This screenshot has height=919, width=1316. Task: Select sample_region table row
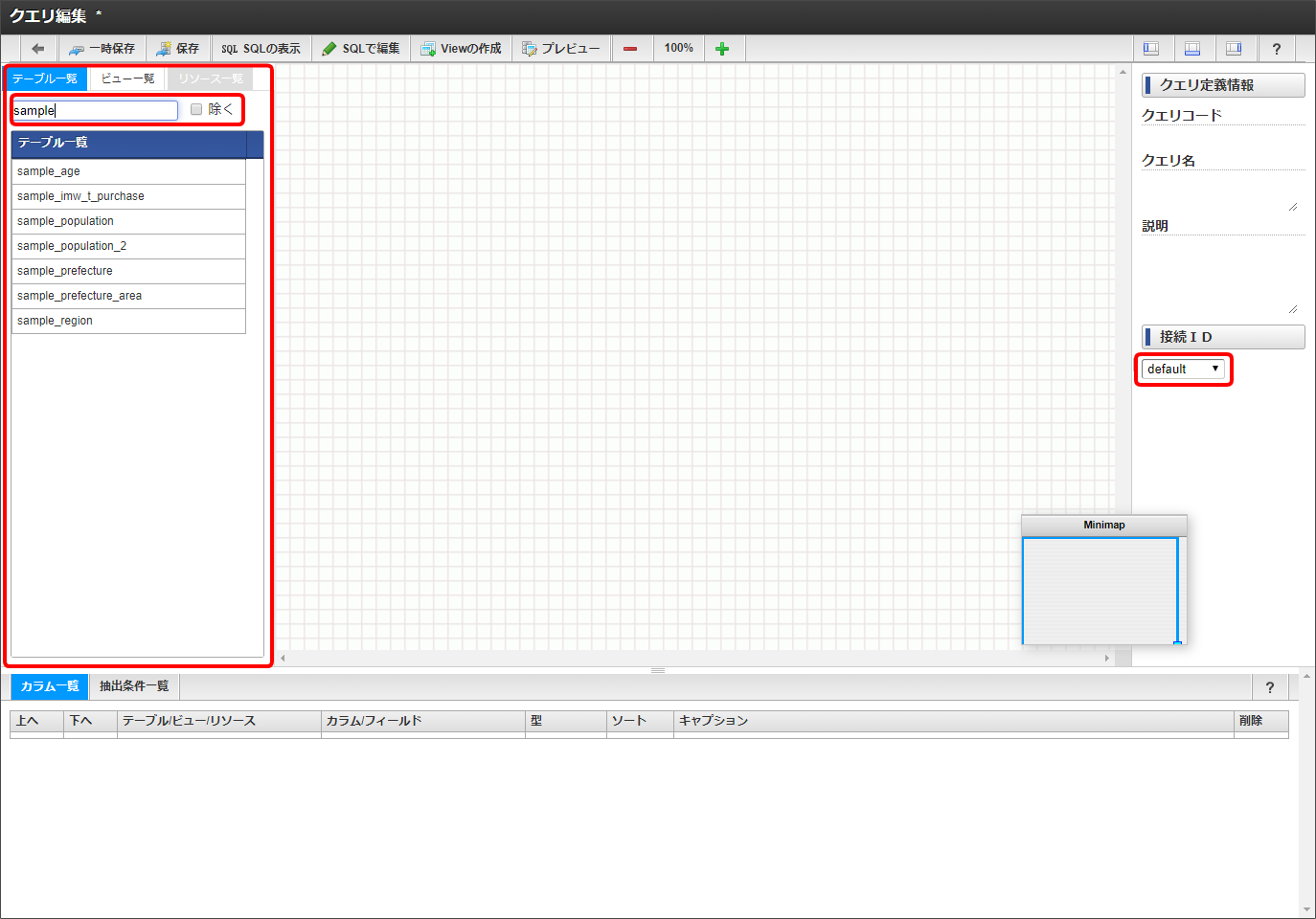click(x=128, y=321)
